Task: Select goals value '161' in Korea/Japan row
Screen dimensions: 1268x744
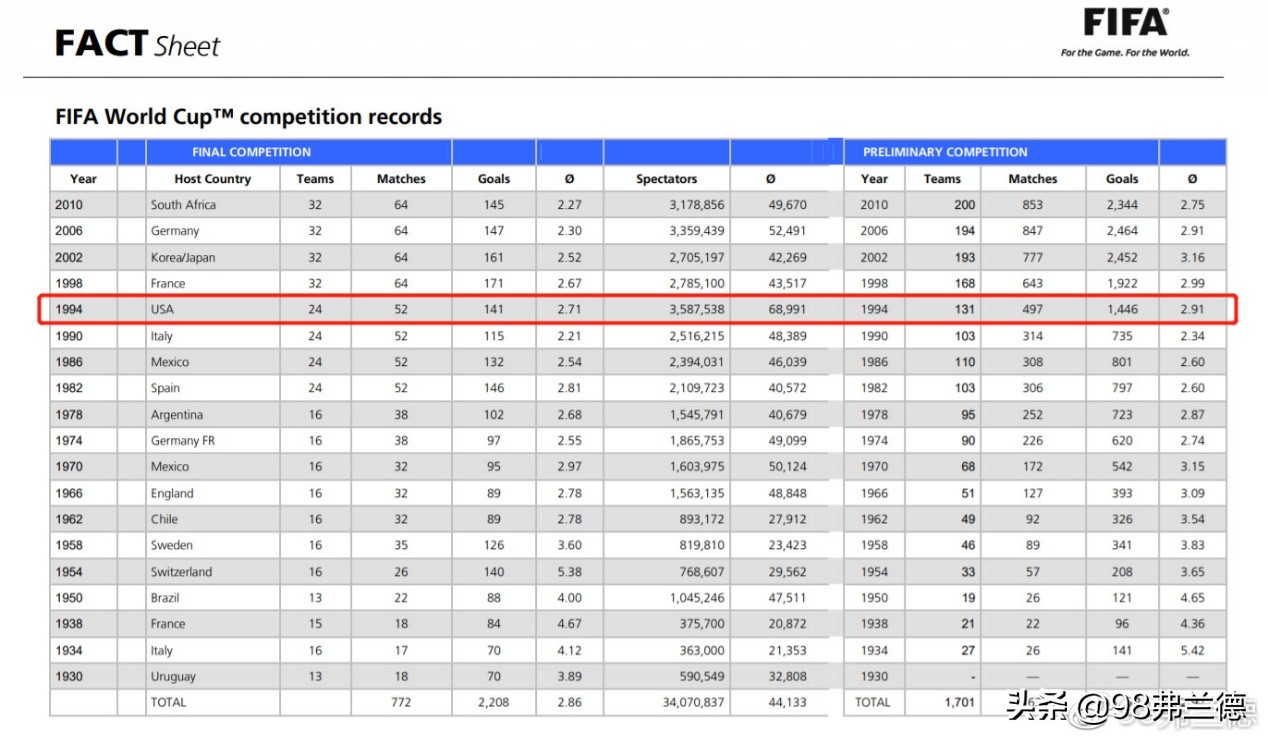Action: click(494, 258)
